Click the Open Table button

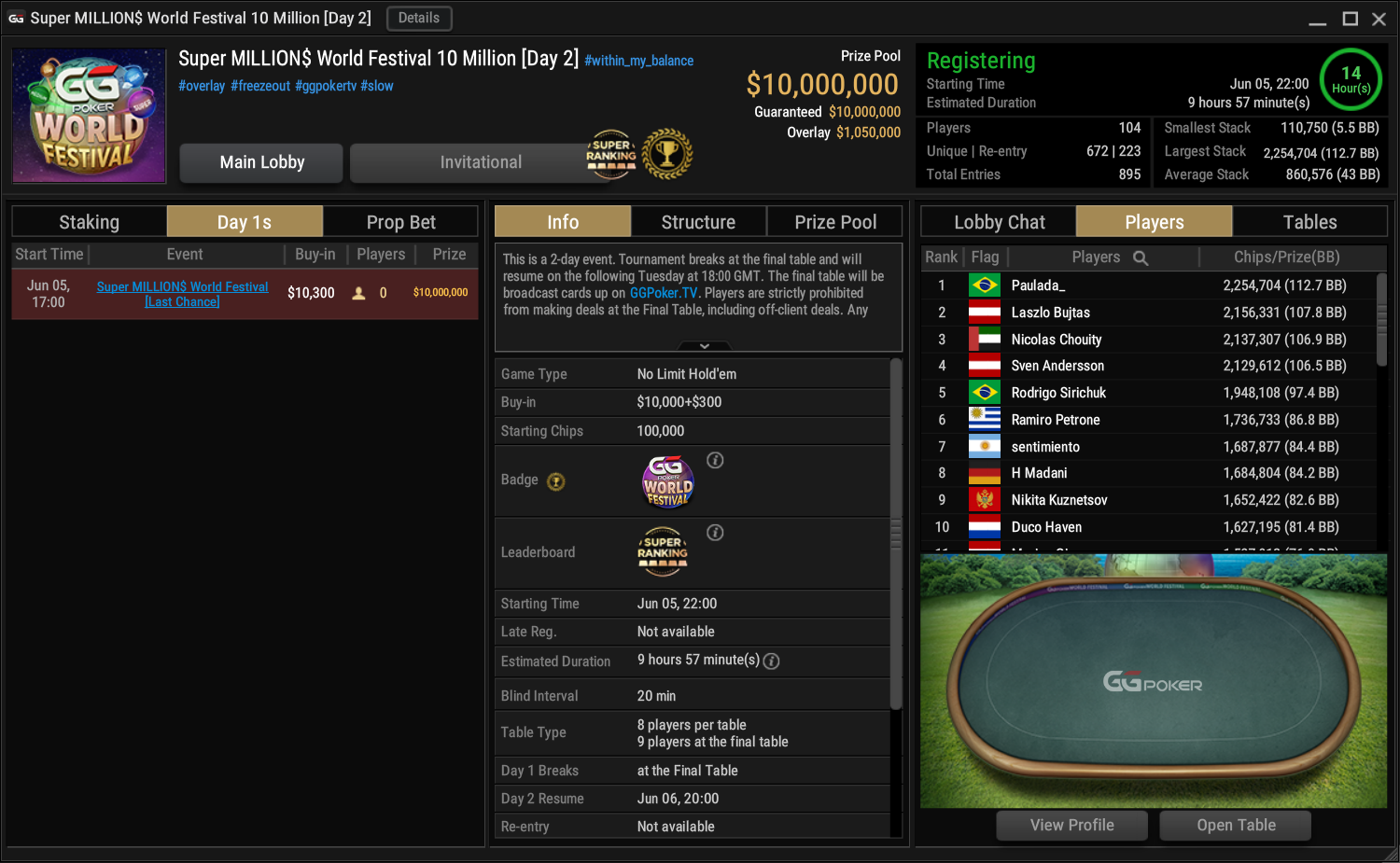pos(1236,825)
